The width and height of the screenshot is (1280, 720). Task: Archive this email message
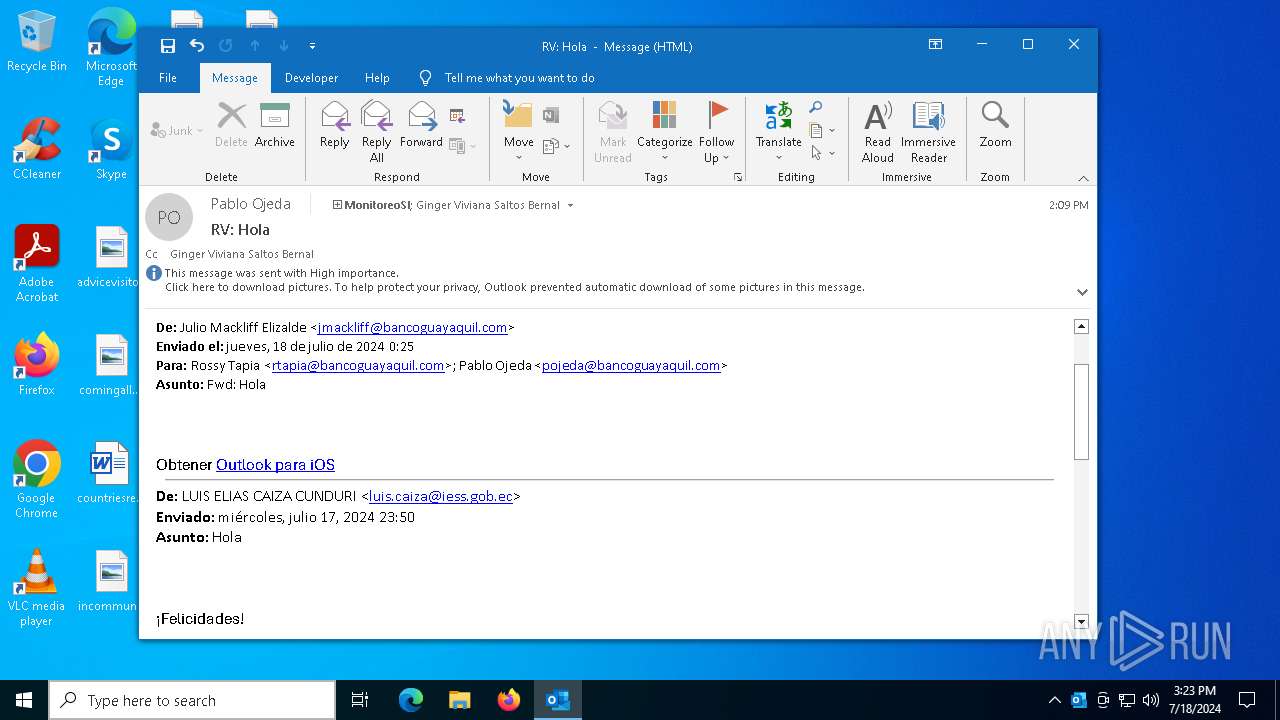[x=274, y=126]
